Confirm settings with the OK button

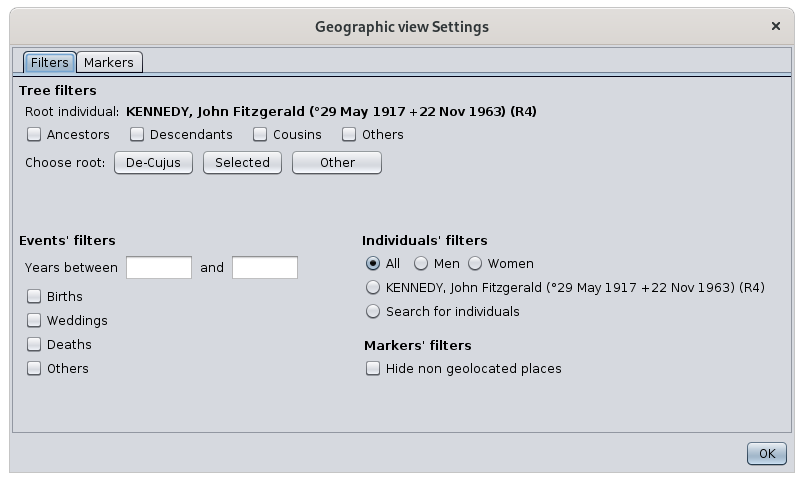767,453
